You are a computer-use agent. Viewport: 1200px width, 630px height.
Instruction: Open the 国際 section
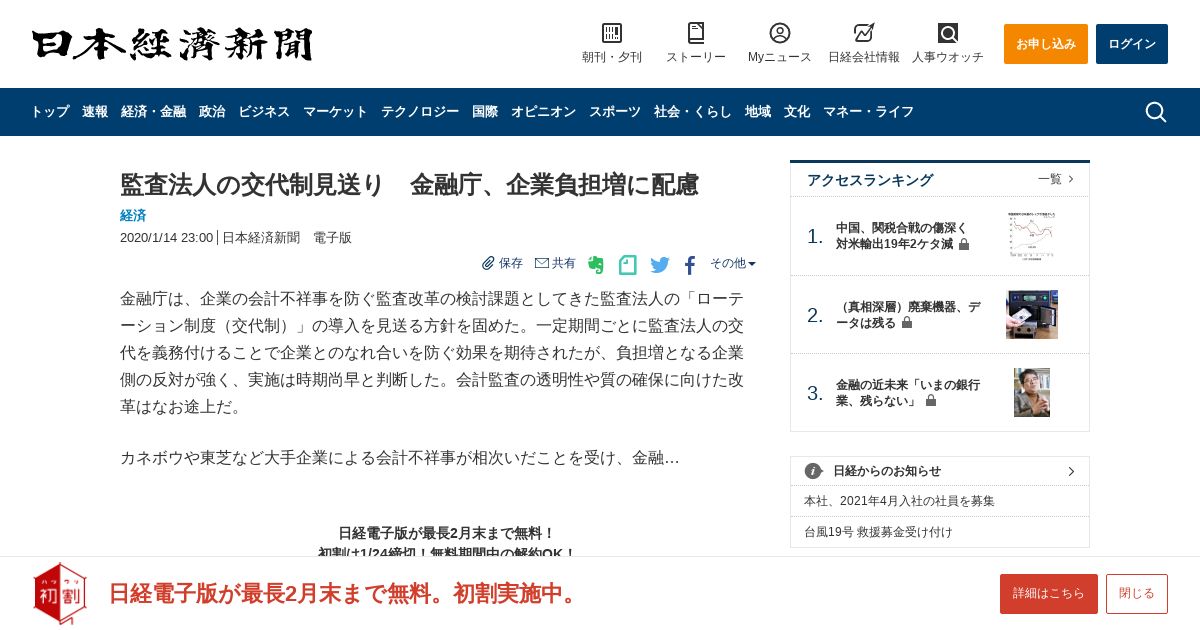tap(485, 112)
